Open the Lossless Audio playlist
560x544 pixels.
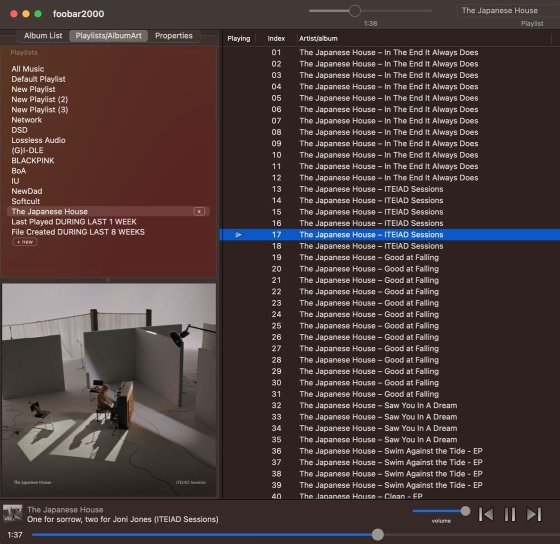click(x=38, y=140)
